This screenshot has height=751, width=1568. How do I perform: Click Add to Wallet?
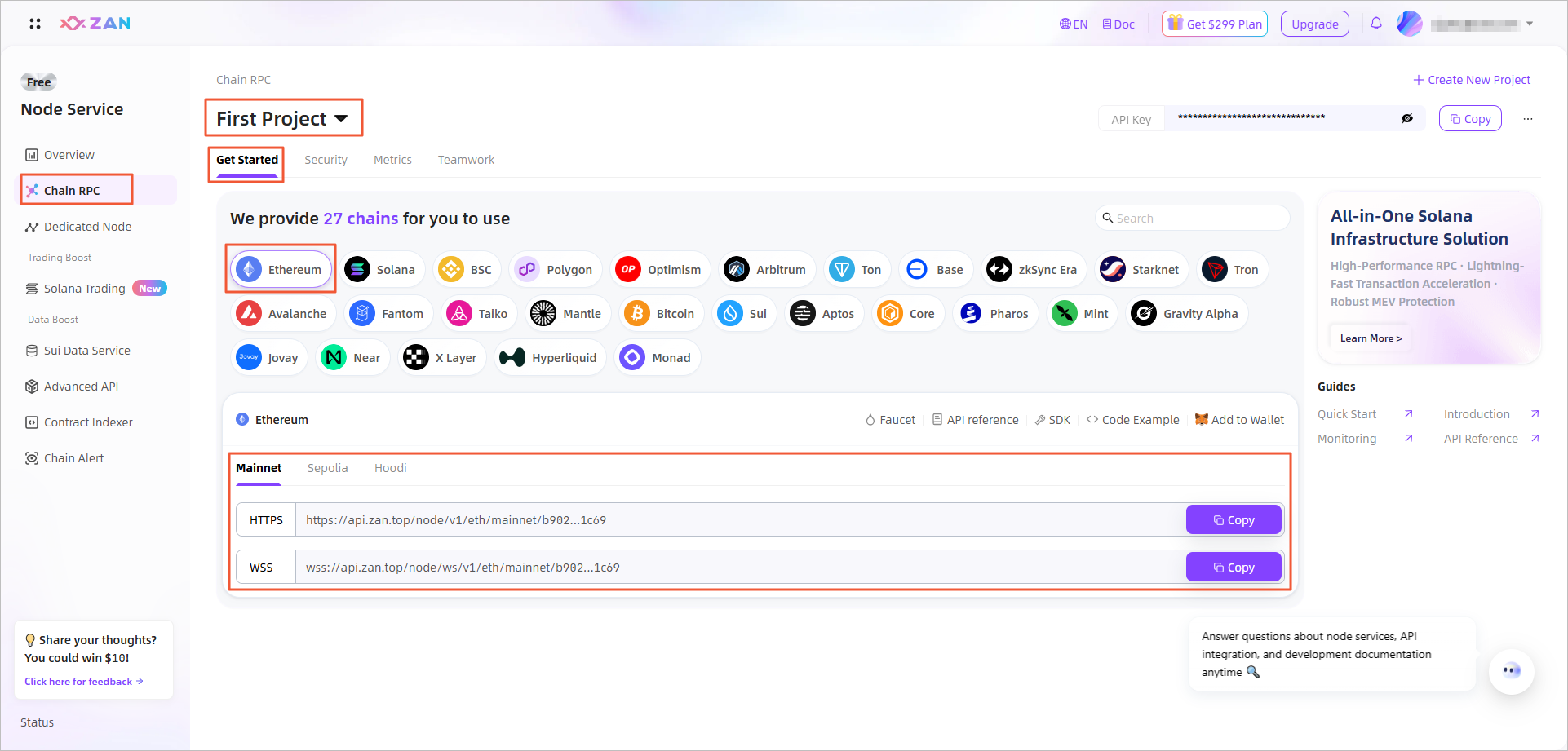(1239, 420)
